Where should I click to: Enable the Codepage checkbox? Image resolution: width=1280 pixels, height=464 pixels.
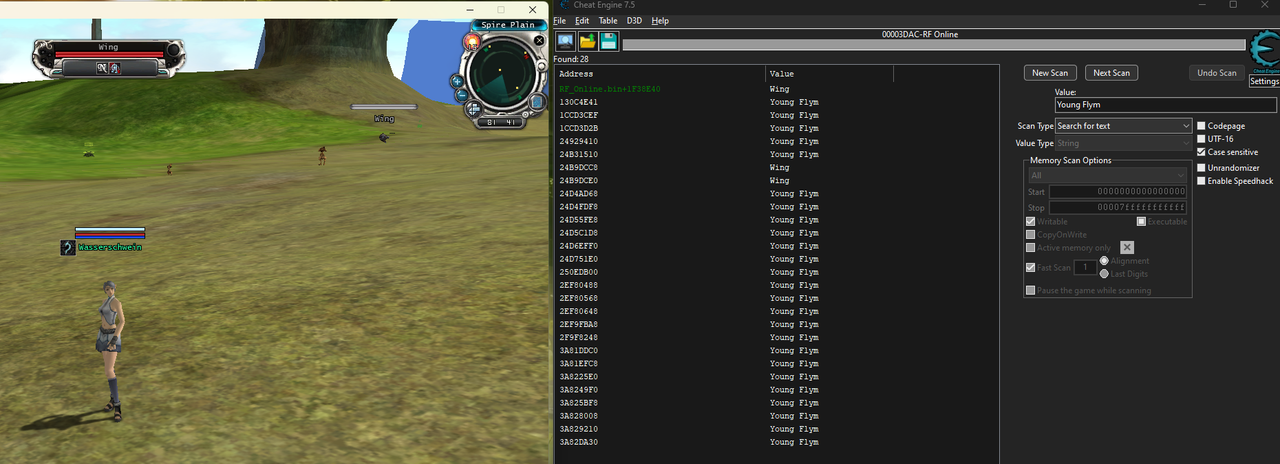pos(1202,126)
